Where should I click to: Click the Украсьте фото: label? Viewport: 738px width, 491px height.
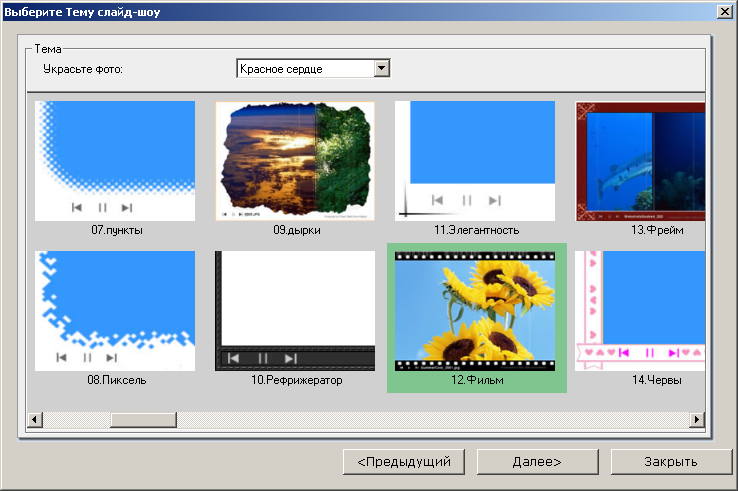pyautogui.click(x=83, y=69)
